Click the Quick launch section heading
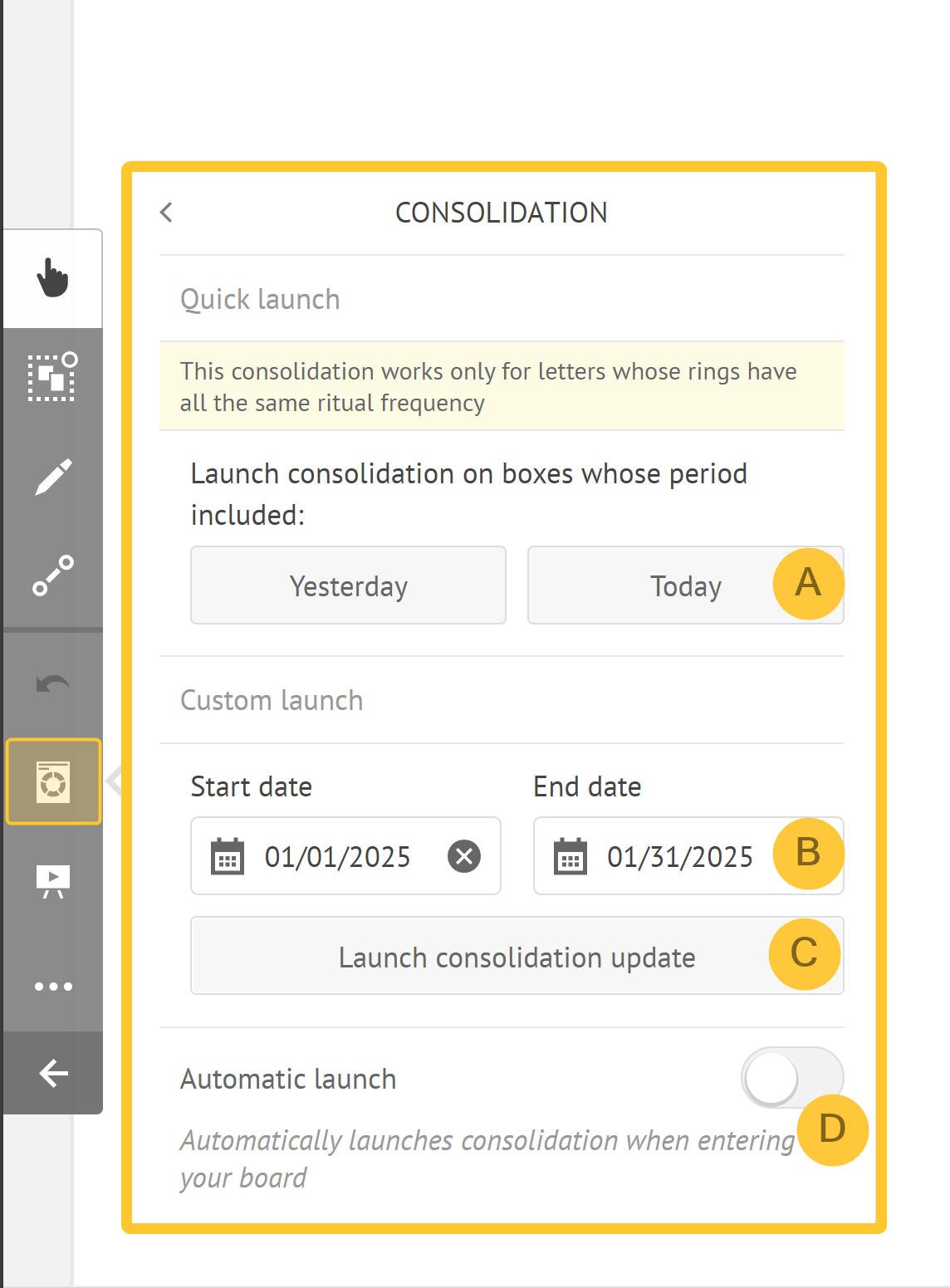This screenshot has height=1288, width=950. coord(260,299)
